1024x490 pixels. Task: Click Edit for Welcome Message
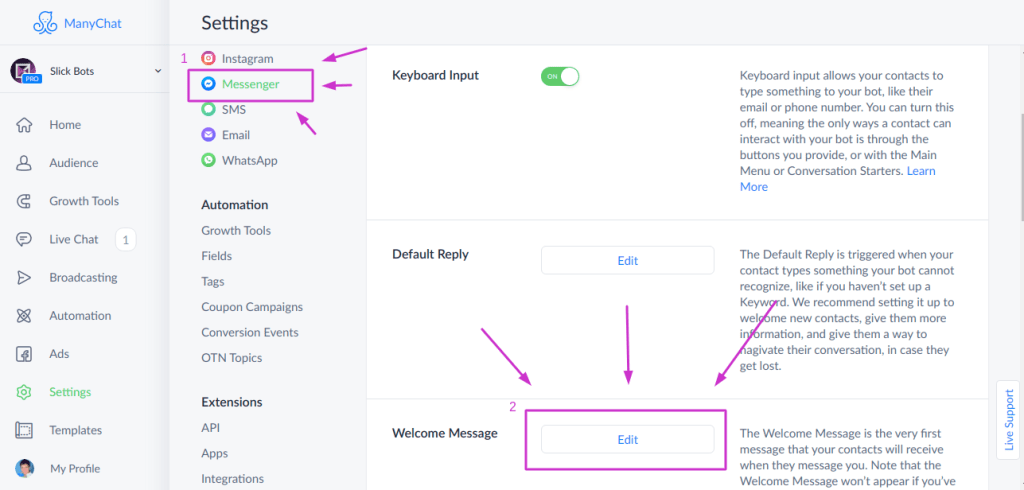pos(628,440)
